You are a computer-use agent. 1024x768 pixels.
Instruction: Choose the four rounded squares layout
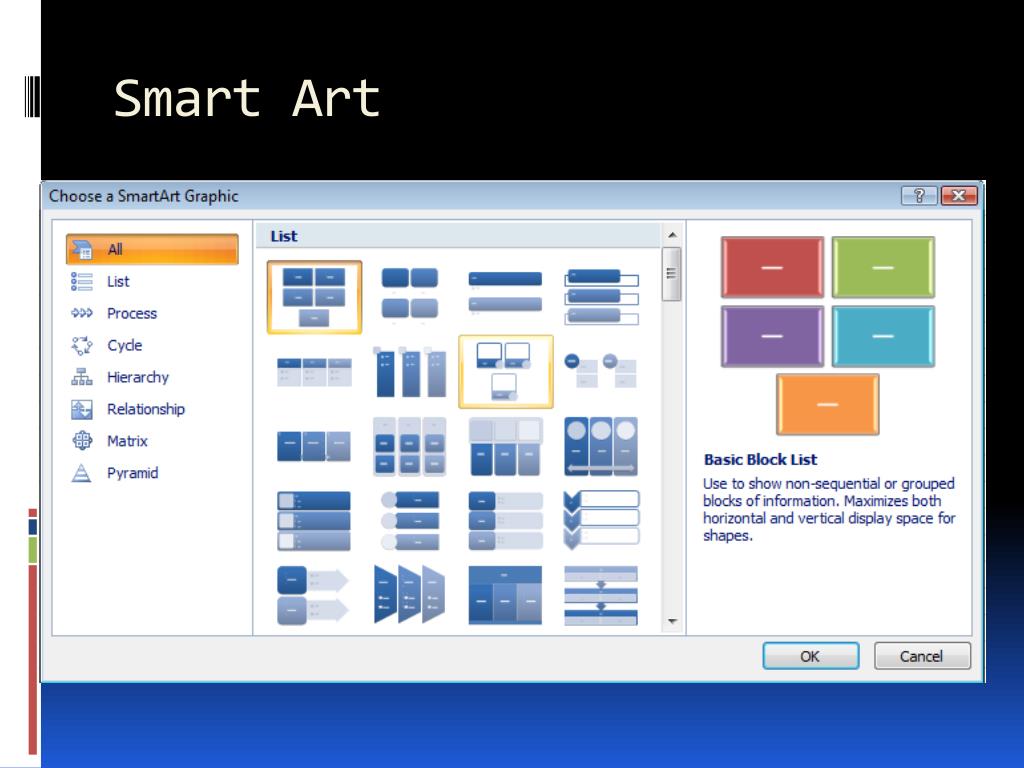coord(409,294)
